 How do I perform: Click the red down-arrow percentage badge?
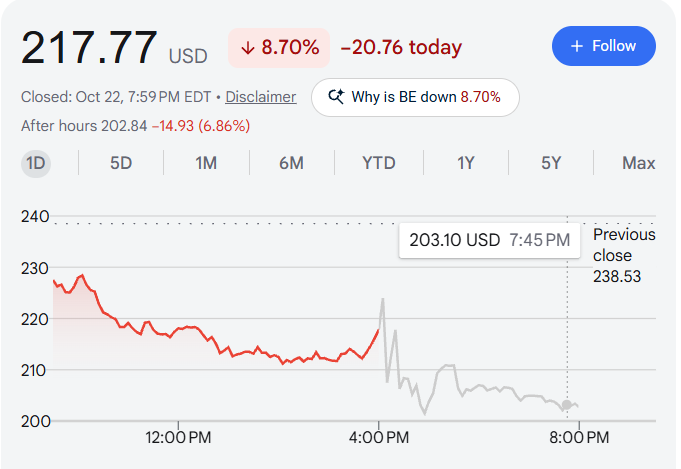click(x=279, y=48)
